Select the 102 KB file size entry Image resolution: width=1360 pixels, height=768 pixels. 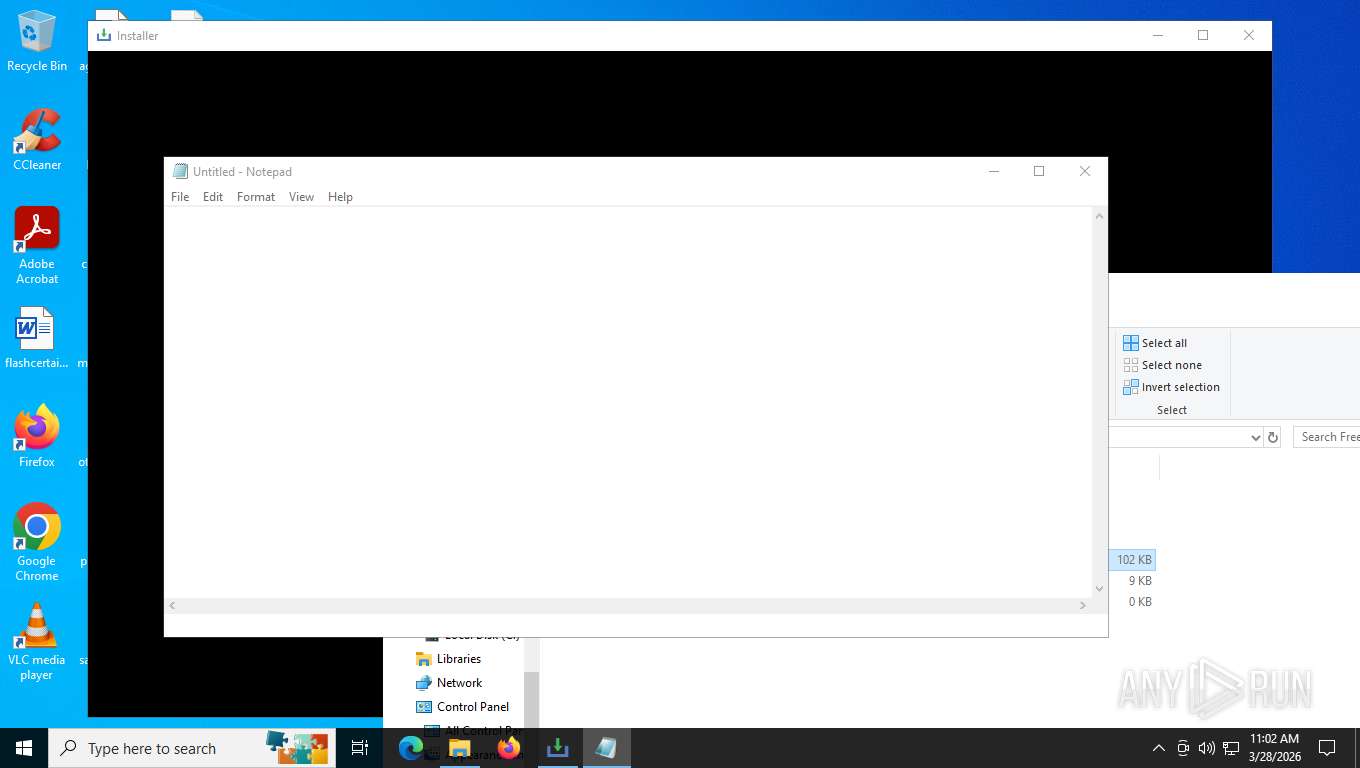[x=1133, y=560]
